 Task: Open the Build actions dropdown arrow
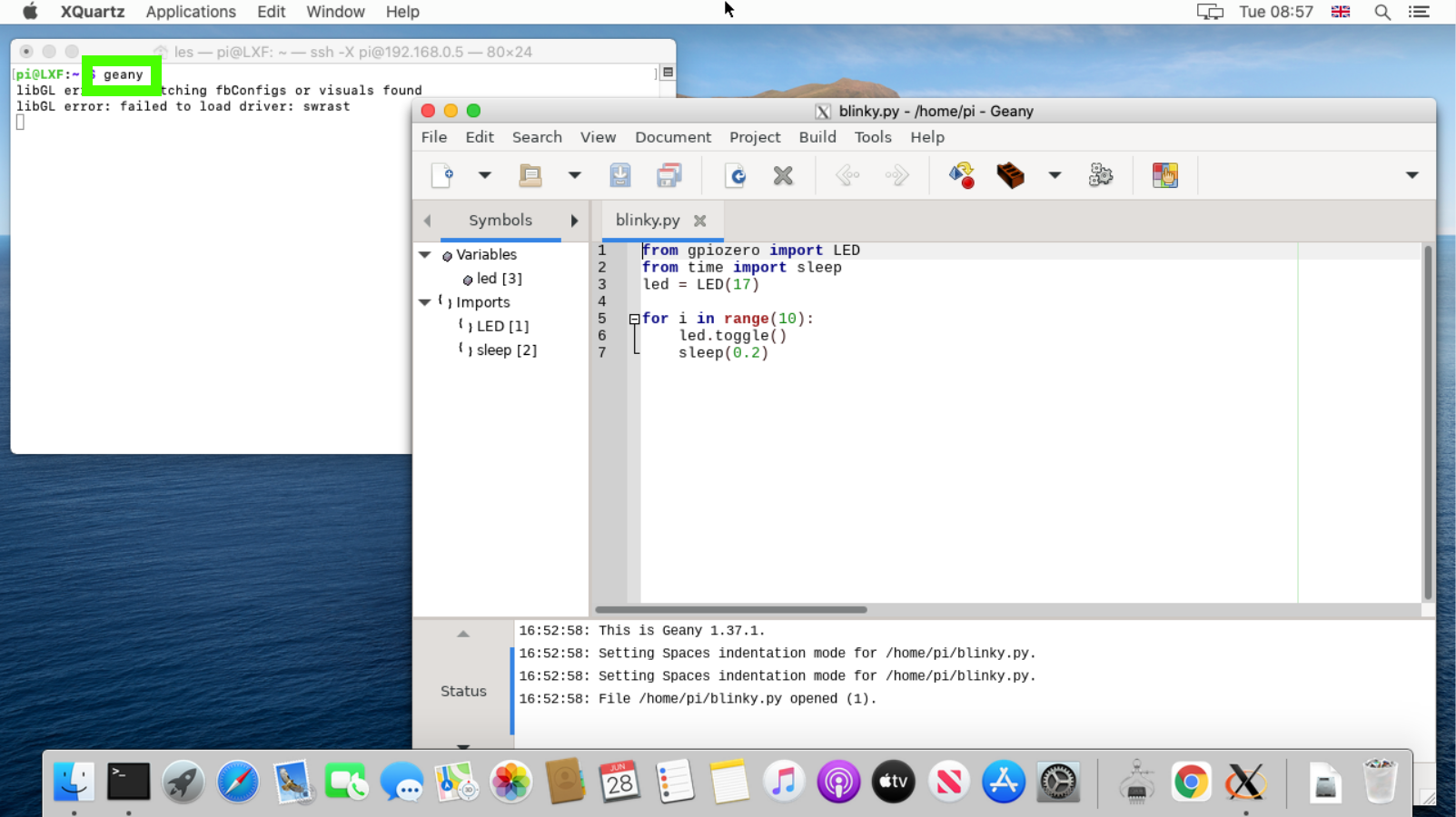(x=1055, y=175)
